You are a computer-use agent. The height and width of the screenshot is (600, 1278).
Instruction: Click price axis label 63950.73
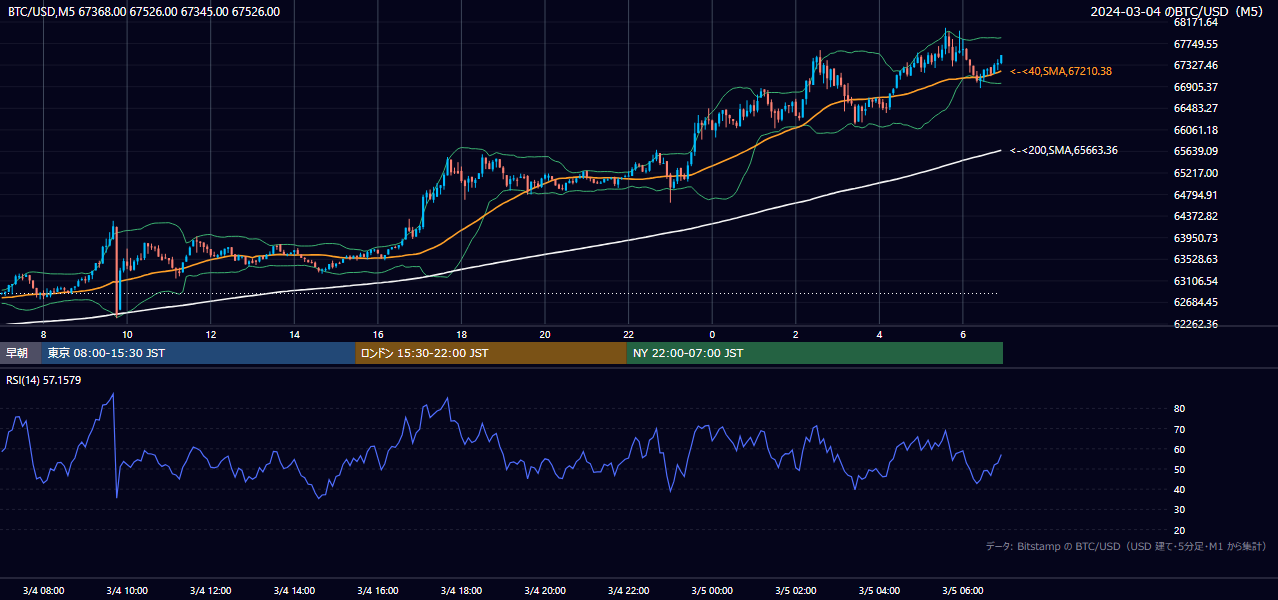1195,238
